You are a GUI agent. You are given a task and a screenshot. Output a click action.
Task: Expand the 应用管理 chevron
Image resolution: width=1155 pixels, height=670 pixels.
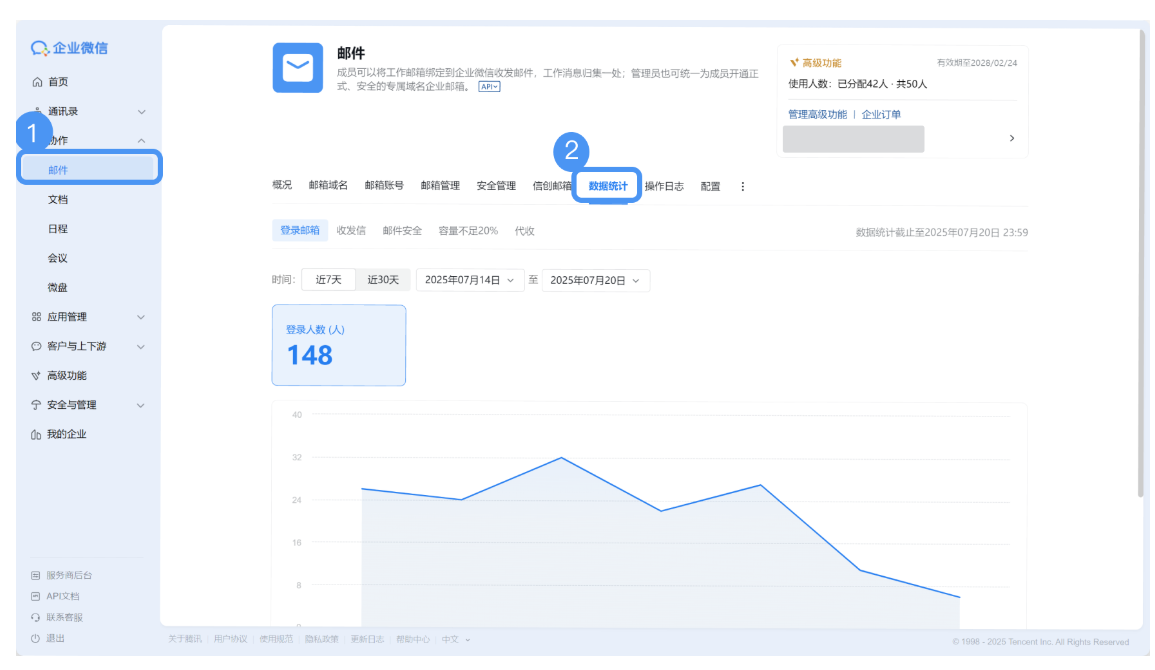[x=141, y=317]
